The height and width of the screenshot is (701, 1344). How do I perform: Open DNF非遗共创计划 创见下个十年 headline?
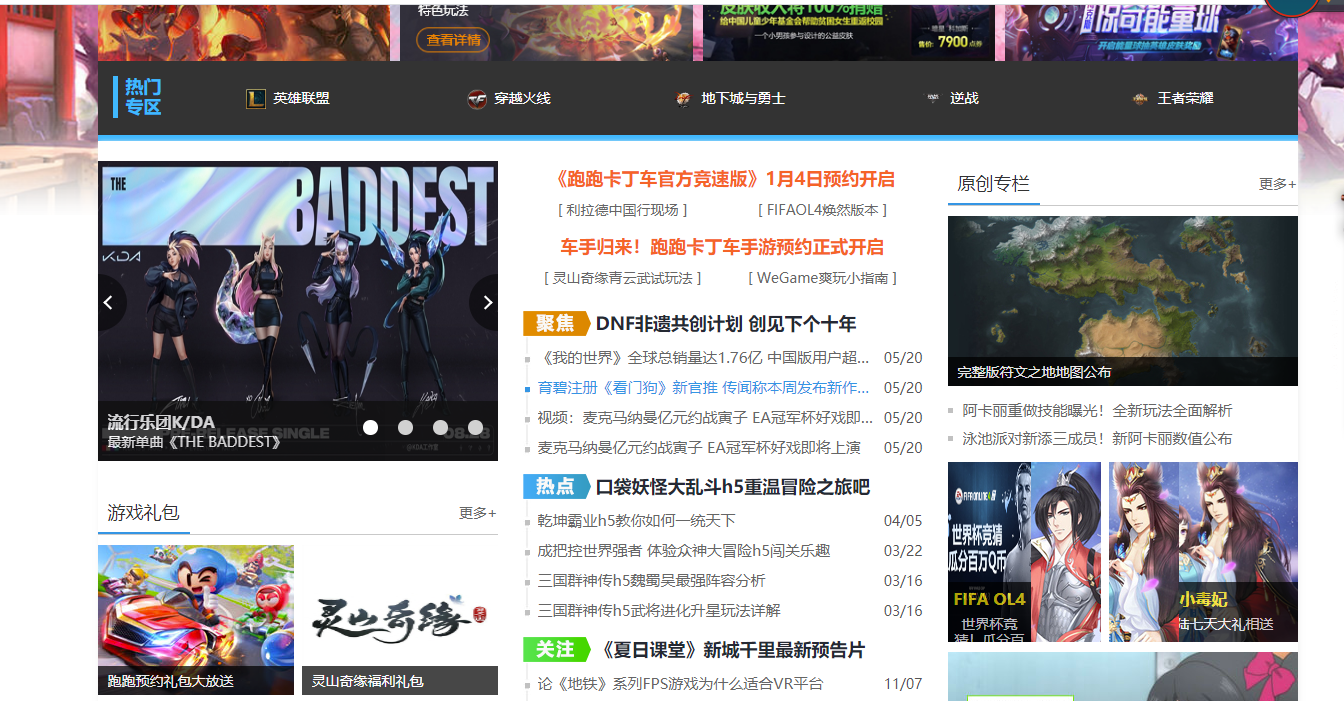click(x=726, y=324)
